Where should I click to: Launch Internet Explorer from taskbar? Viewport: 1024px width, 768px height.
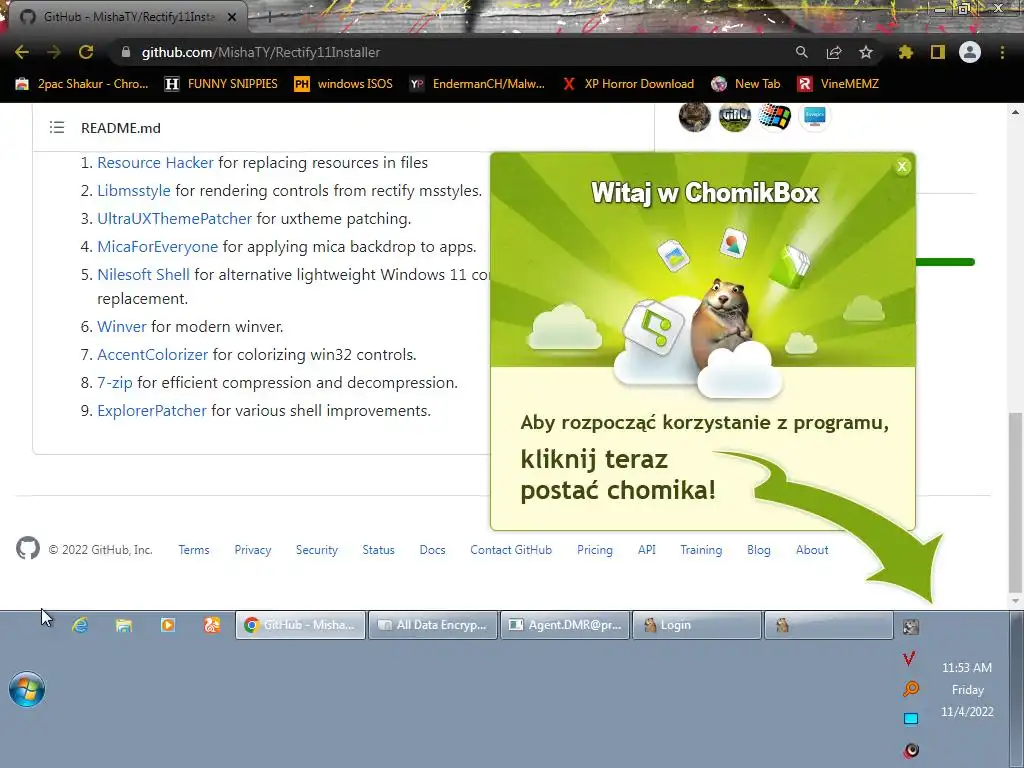click(80, 625)
